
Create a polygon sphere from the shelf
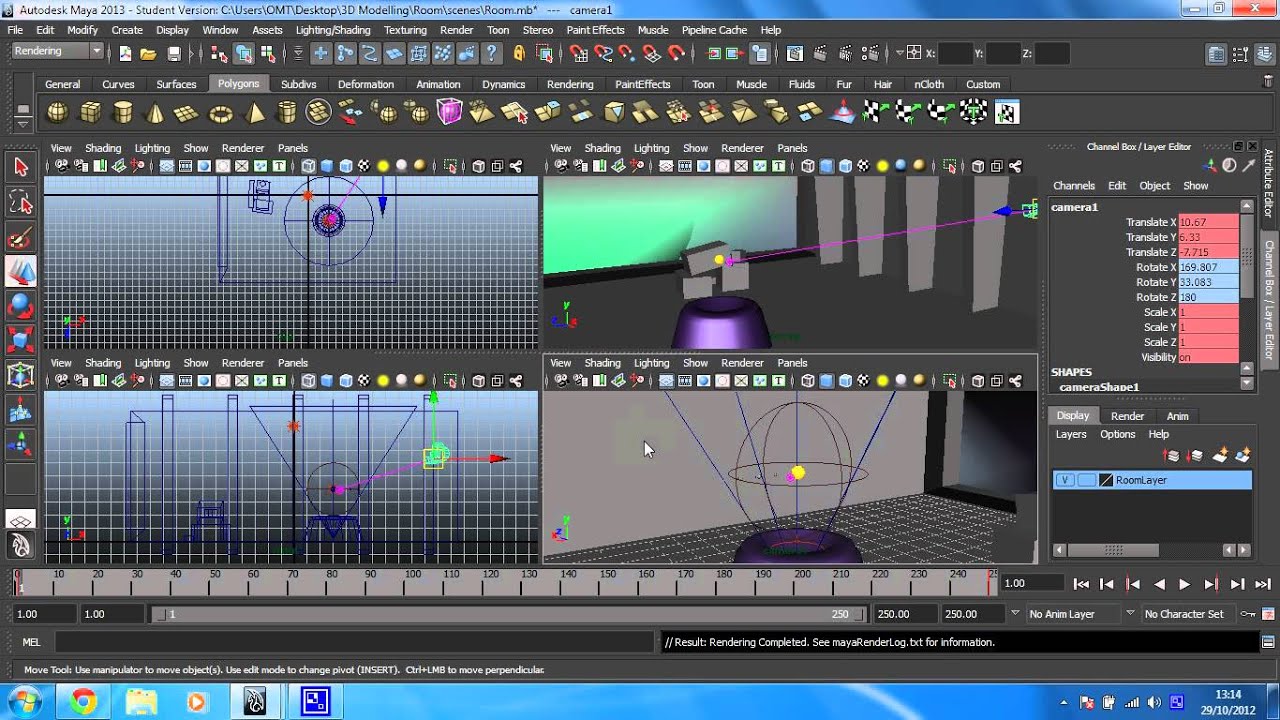coord(58,112)
